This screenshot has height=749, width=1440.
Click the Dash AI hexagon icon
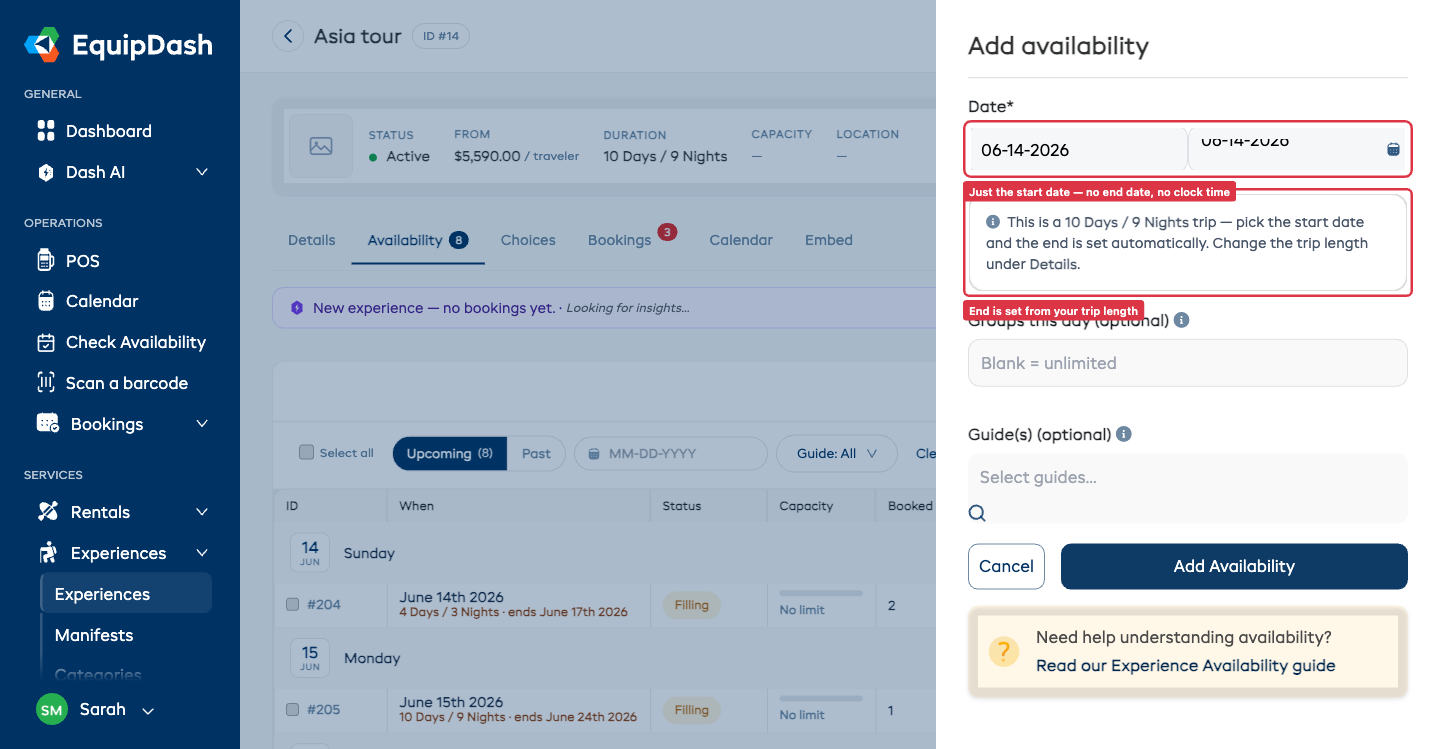coord(45,172)
